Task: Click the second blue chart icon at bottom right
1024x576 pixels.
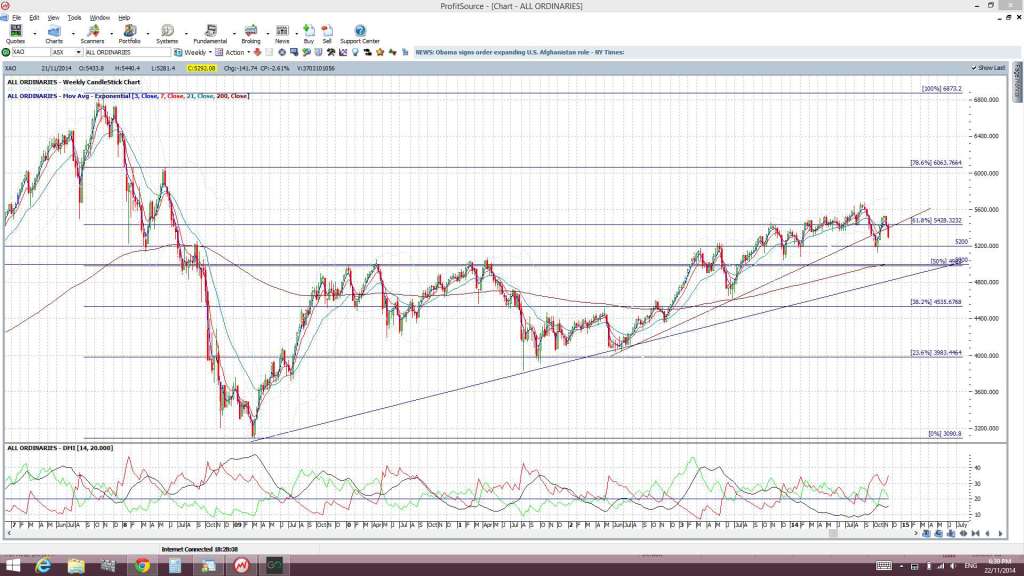Action: click(x=938, y=534)
